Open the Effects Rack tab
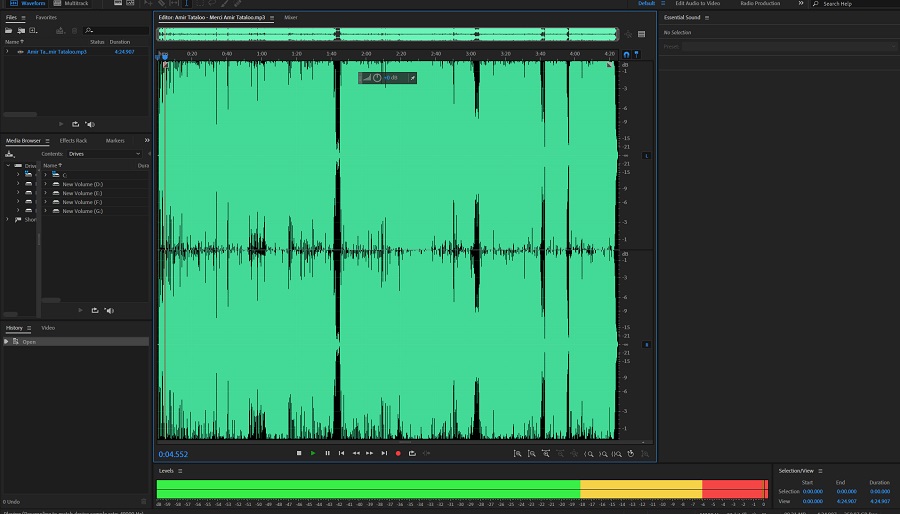 tap(73, 140)
